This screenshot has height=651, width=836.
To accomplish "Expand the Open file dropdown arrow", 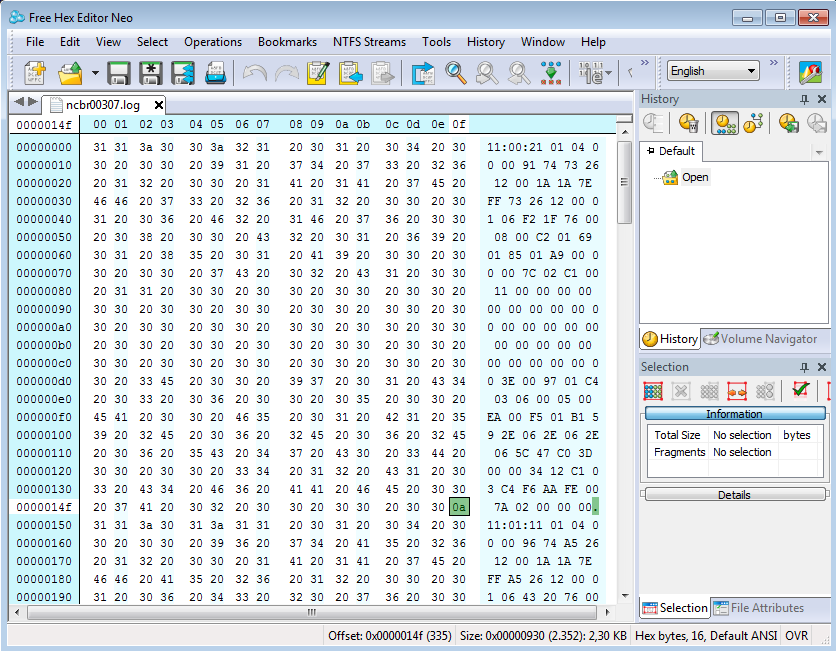I will pyautogui.click(x=95, y=73).
